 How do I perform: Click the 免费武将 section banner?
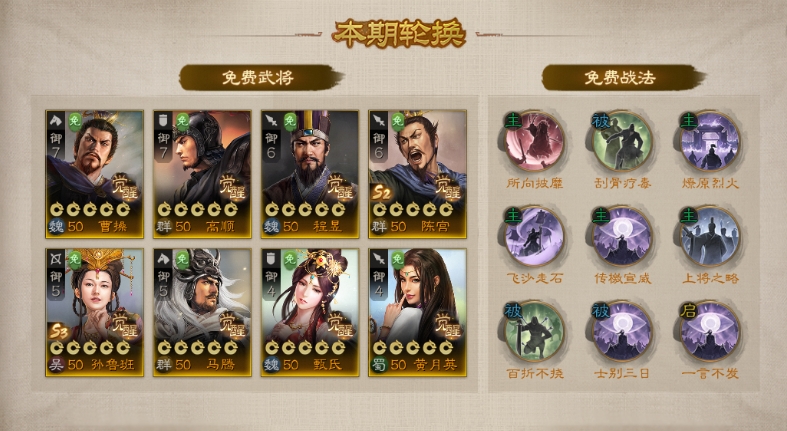(x=260, y=77)
